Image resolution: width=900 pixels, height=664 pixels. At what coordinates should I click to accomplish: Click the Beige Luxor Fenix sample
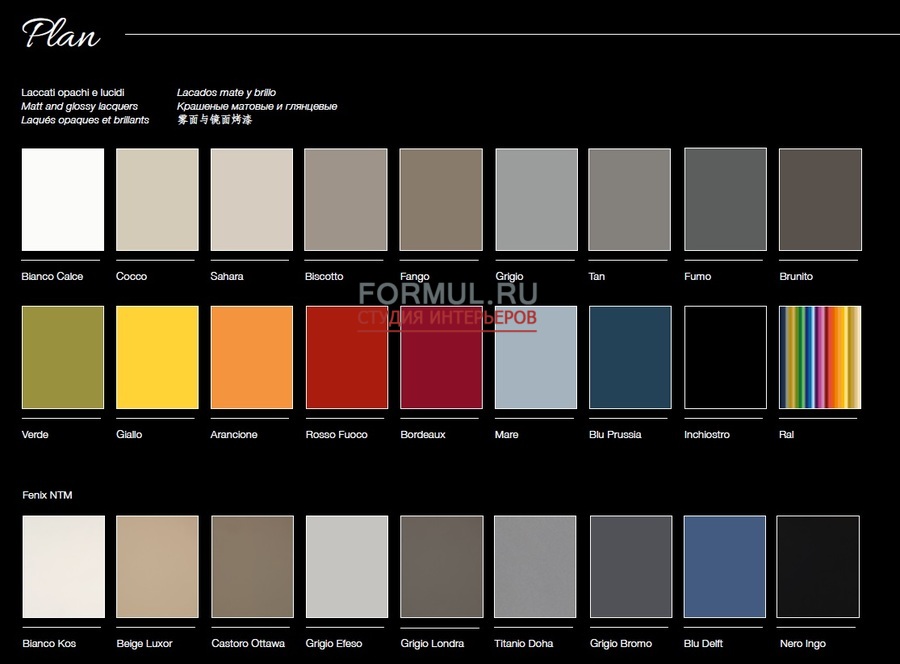tap(156, 567)
